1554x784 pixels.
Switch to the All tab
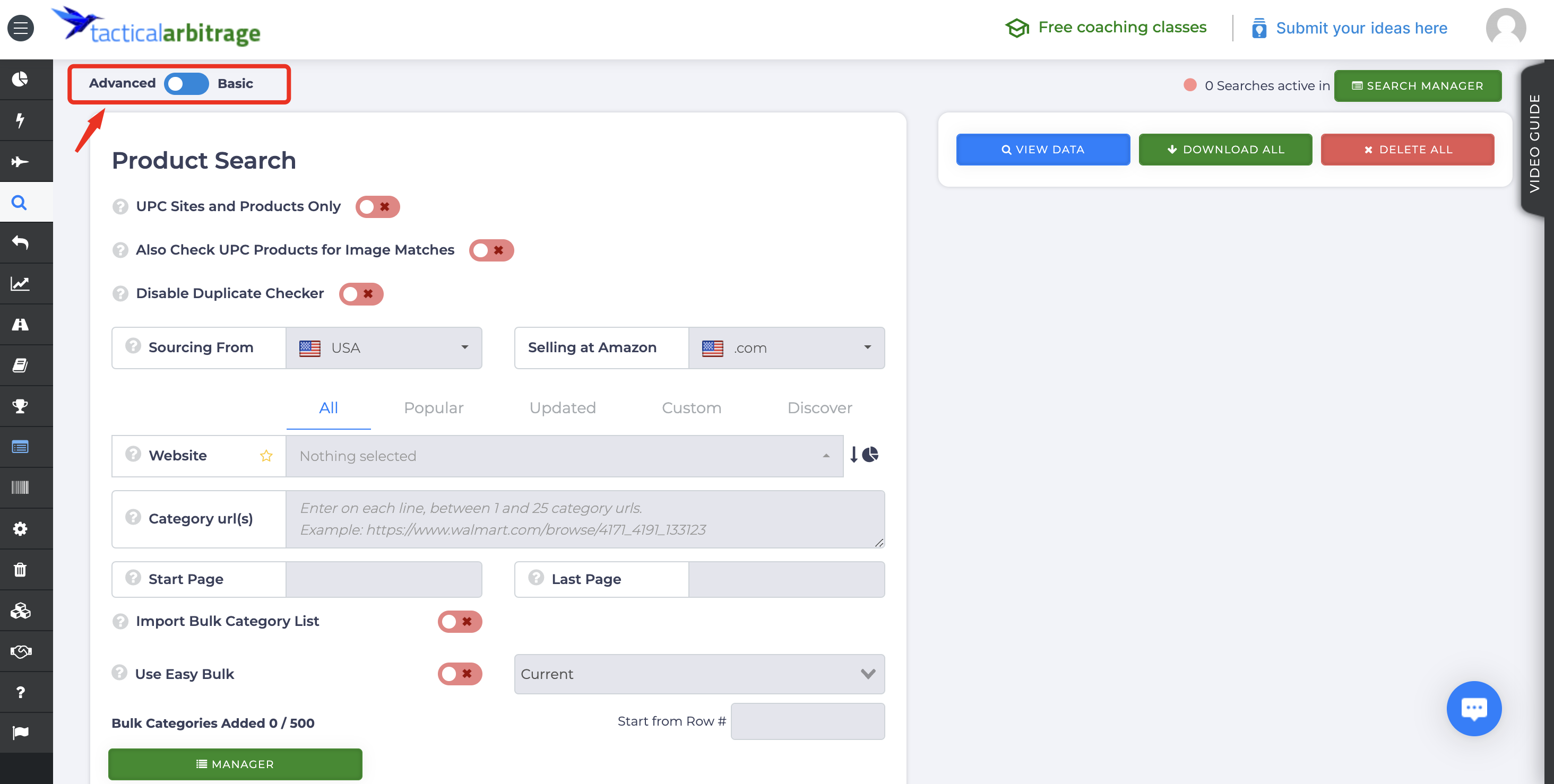(x=329, y=408)
